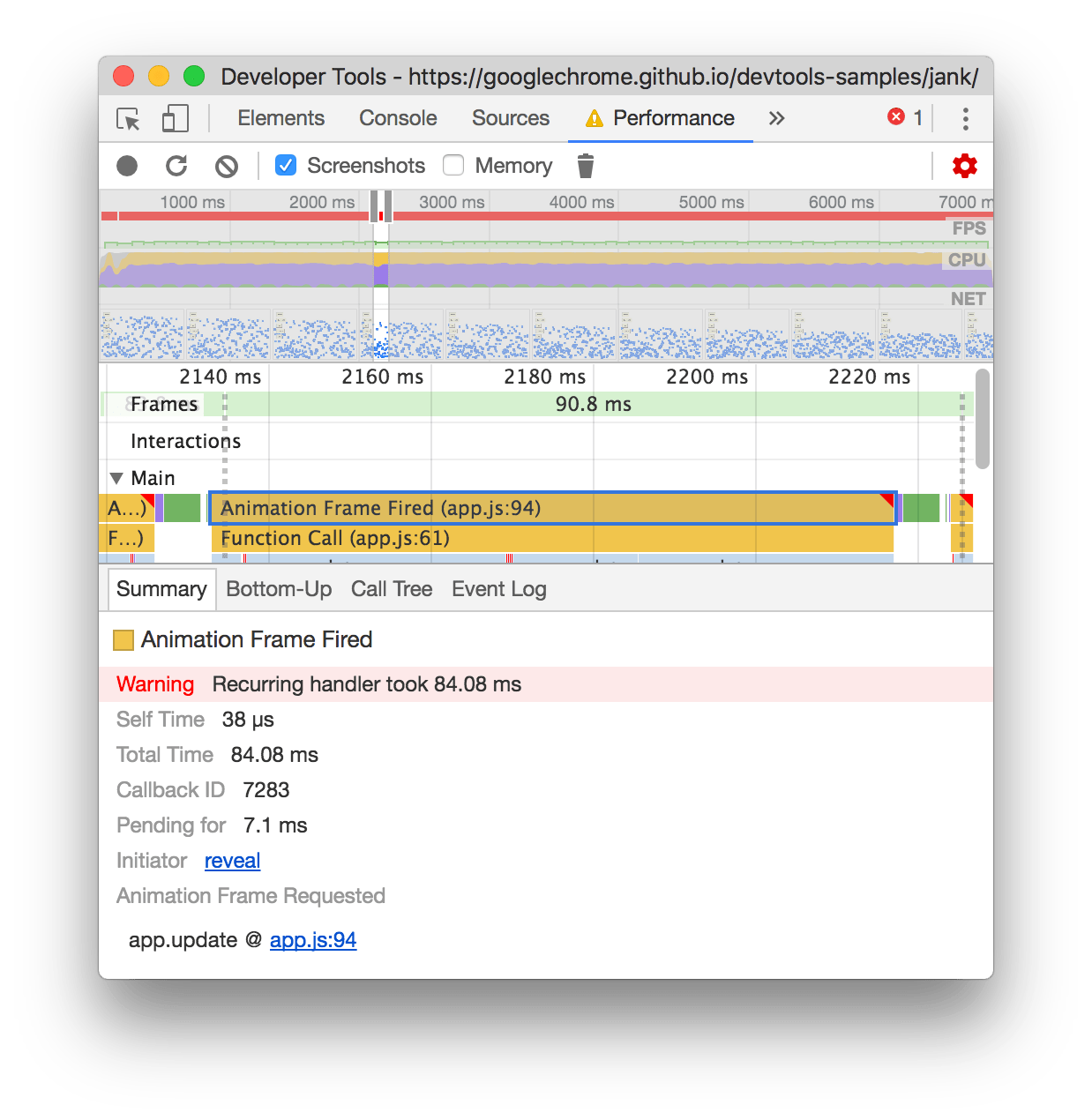1092x1120 pixels.
Task: Click the CPU overview chart label
Action: [967, 260]
